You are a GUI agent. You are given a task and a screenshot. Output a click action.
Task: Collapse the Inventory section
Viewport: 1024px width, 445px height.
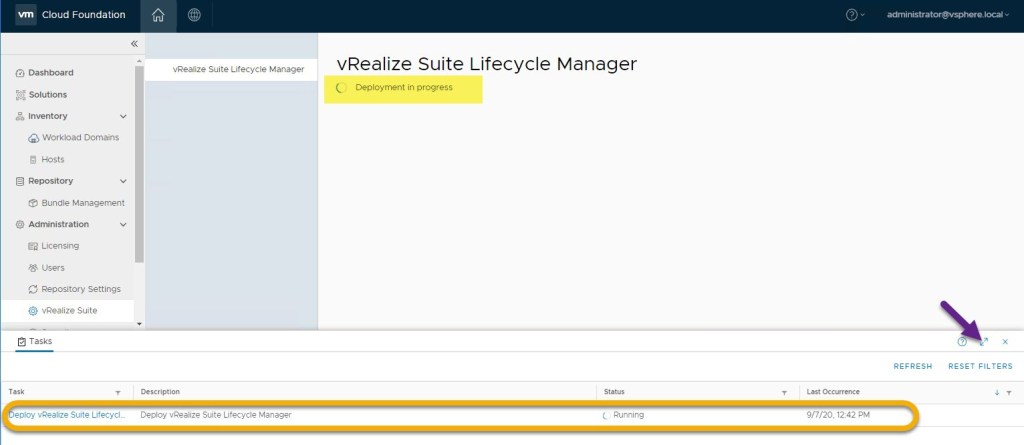point(123,116)
